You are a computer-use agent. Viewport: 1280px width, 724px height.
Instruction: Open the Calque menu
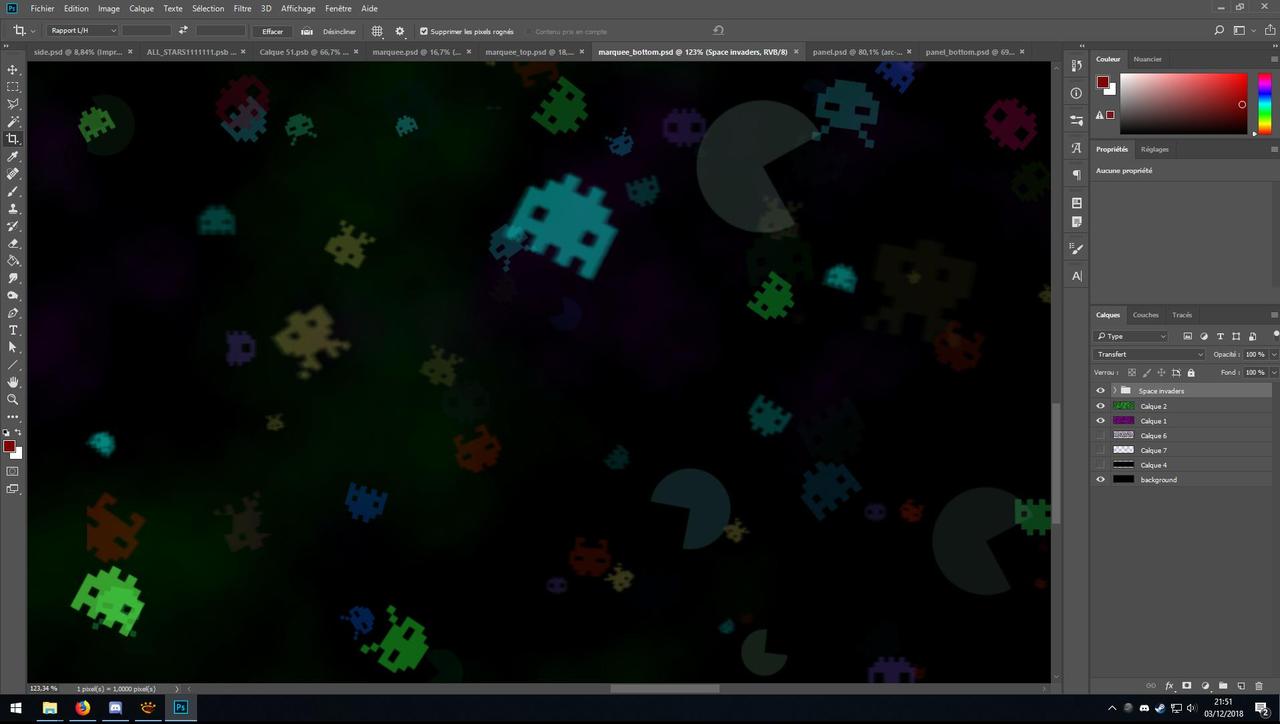point(142,8)
